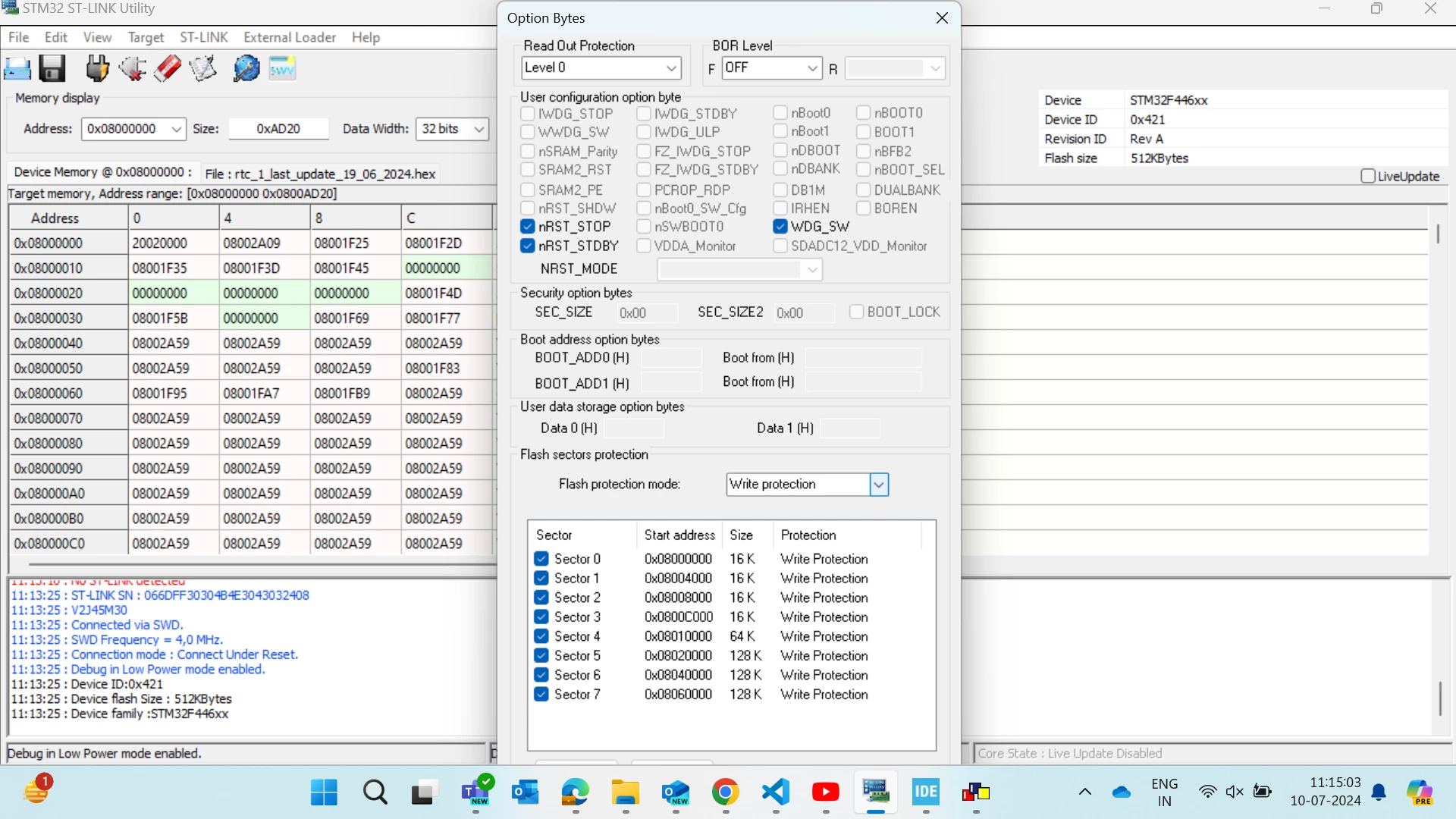Click the memory Size input field

pyautogui.click(x=278, y=129)
